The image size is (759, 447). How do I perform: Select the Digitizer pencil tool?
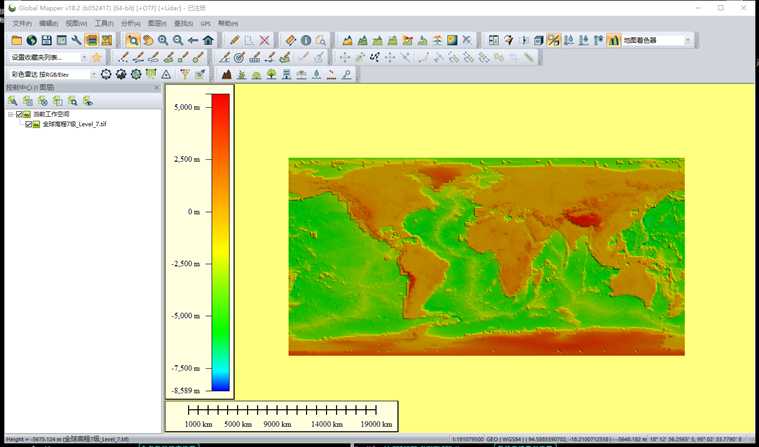click(235, 40)
